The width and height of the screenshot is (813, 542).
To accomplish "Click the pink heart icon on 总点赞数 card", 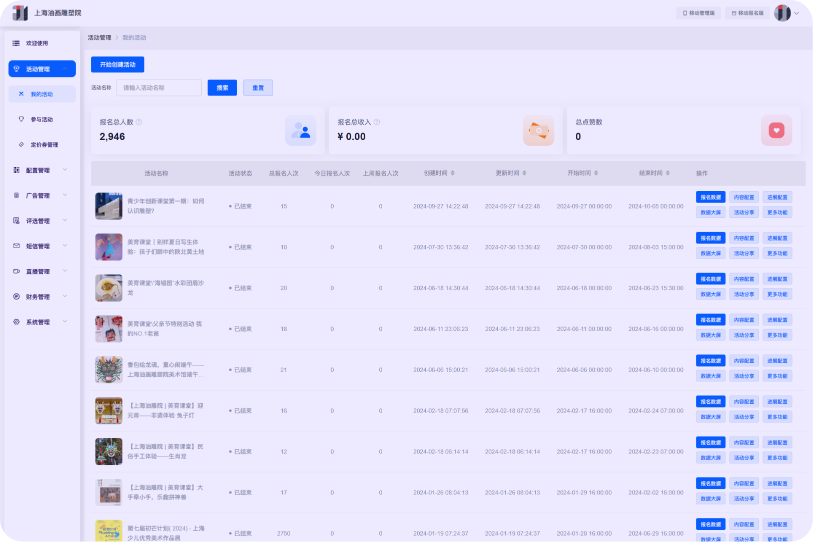I will pyautogui.click(x=777, y=130).
